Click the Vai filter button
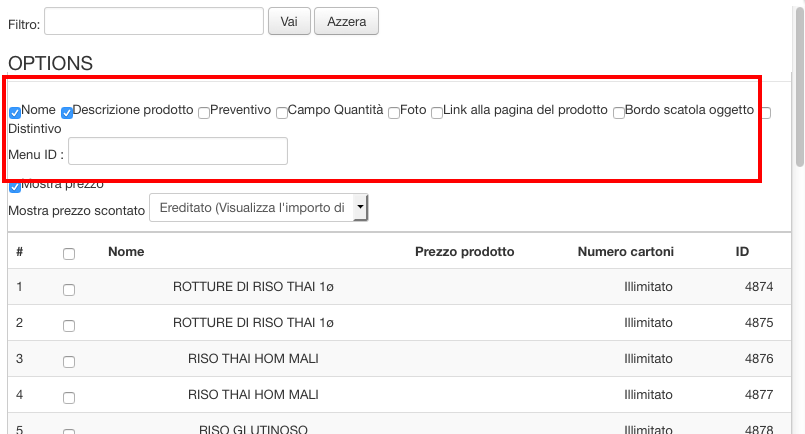 pos(288,21)
